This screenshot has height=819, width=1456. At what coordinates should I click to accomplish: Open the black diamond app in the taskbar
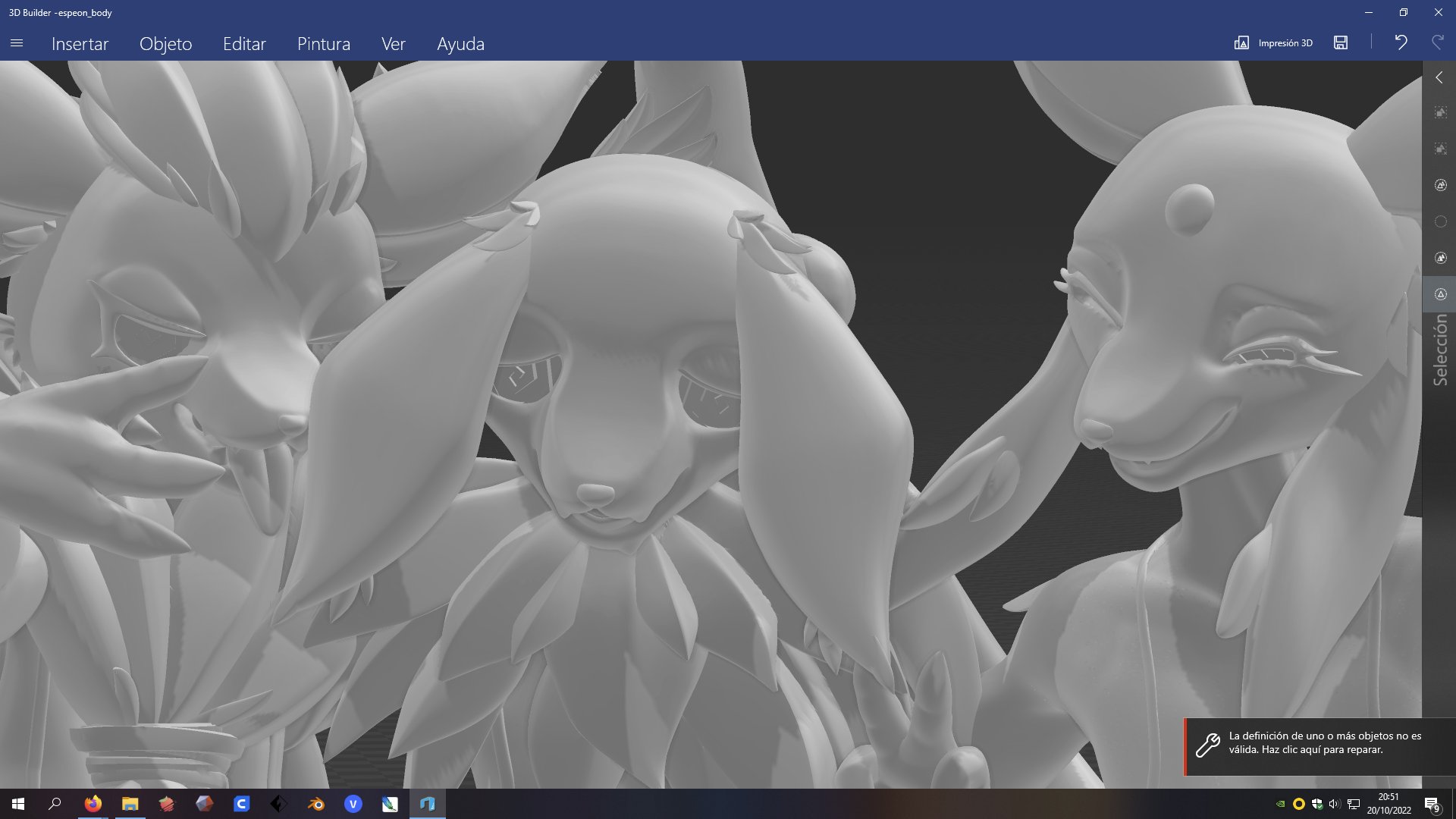coord(278,804)
